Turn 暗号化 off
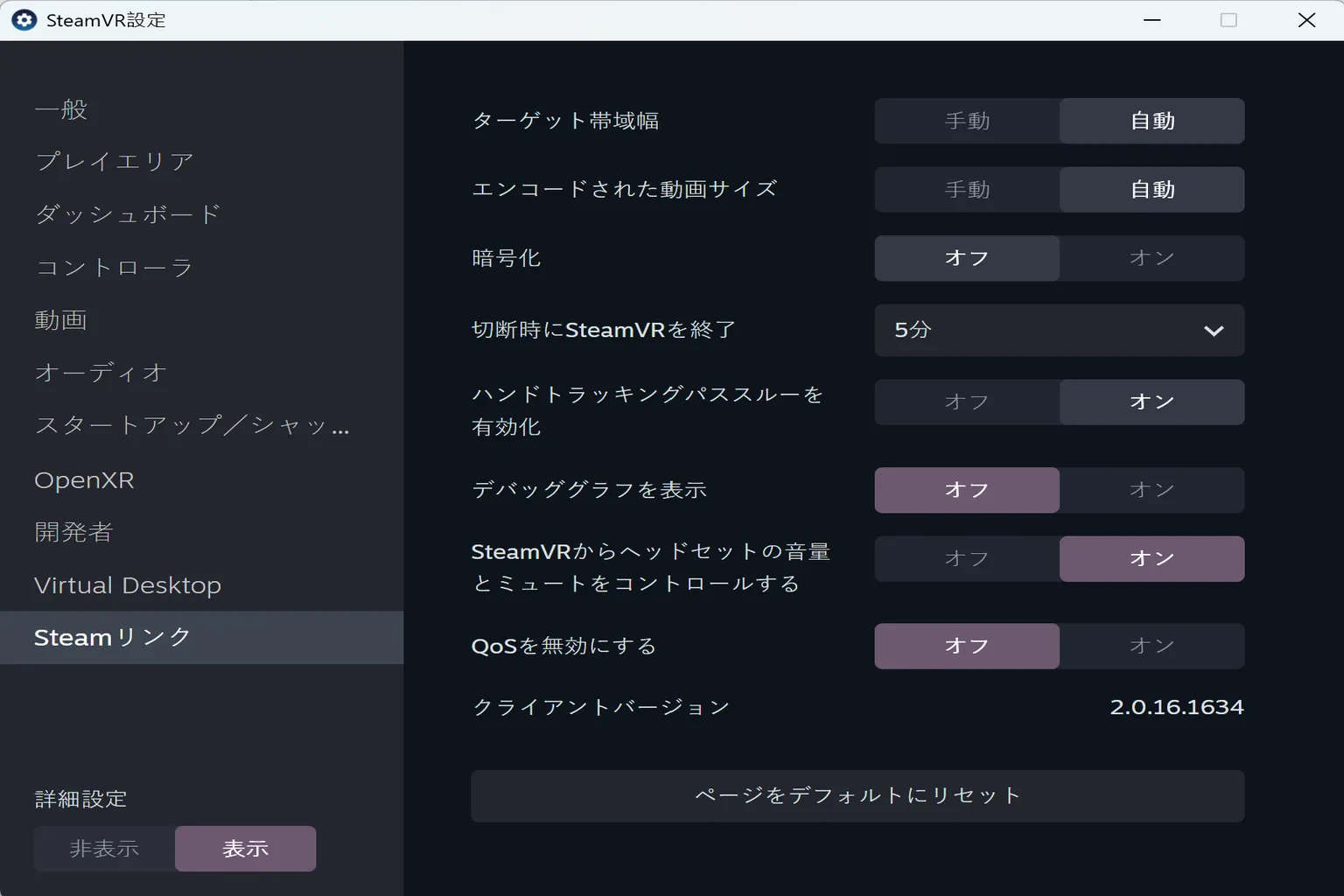1344x896 pixels. pyautogui.click(x=967, y=258)
